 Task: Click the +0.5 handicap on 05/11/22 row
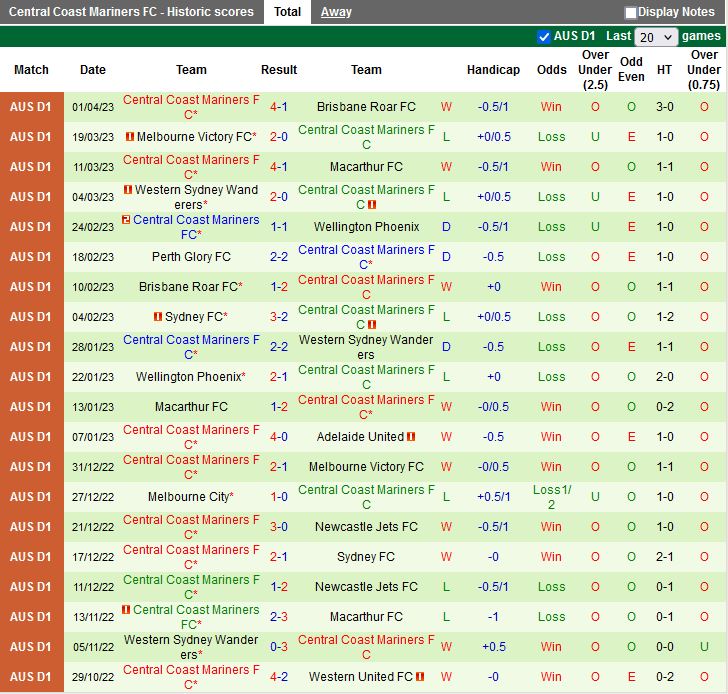coord(494,647)
